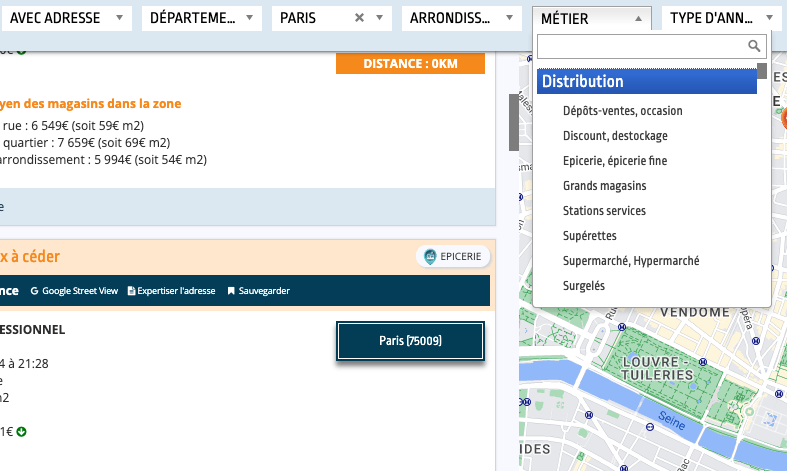Click the 'arrondissement : 5 994€' price line

click(103, 160)
